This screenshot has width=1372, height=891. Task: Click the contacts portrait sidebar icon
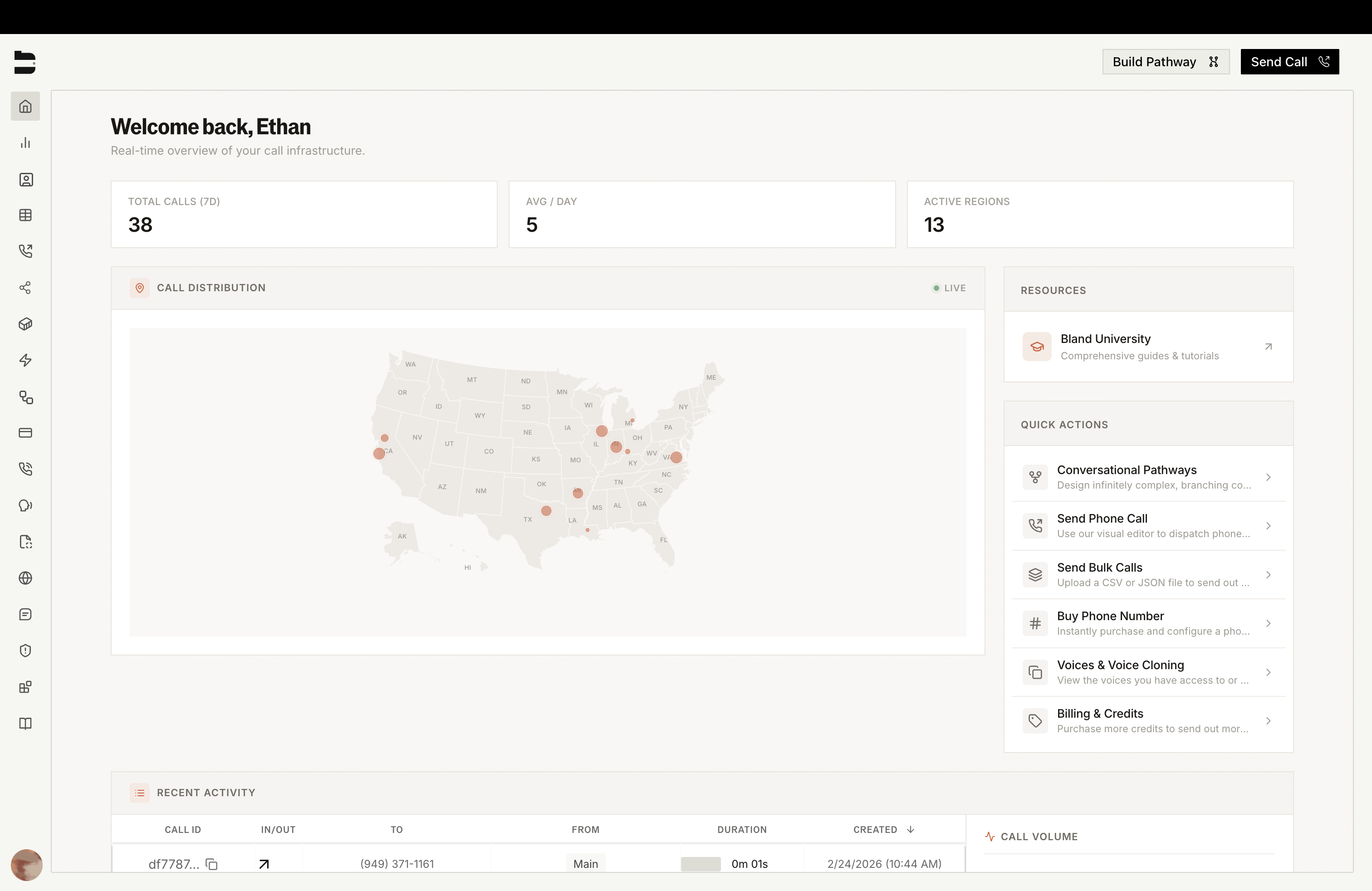(25, 179)
